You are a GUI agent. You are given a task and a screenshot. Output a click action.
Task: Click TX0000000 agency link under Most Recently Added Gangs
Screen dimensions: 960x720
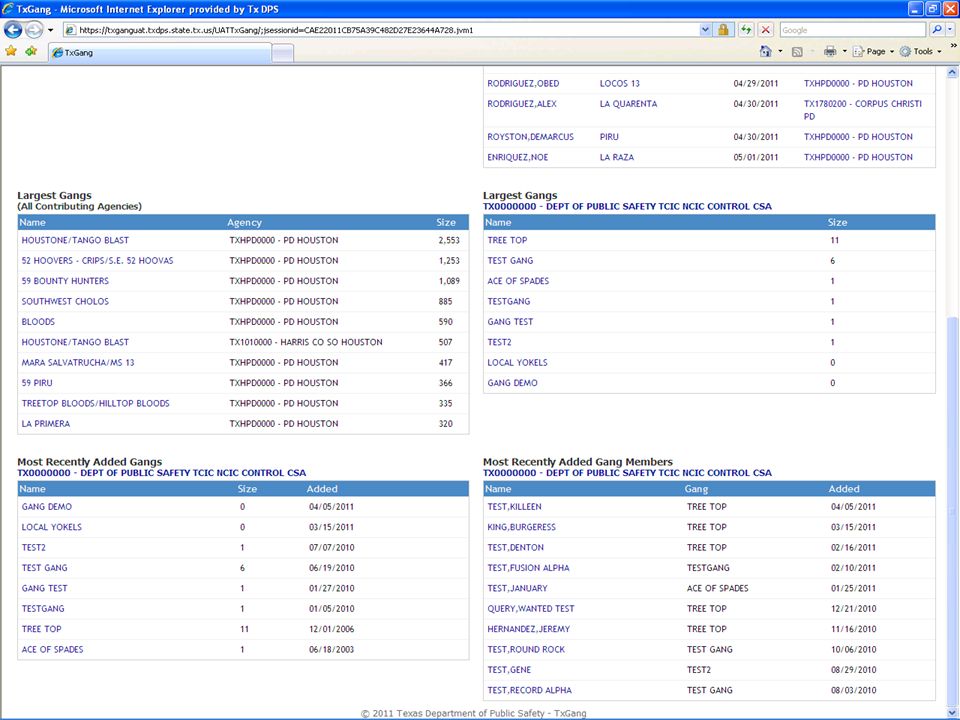pyautogui.click(x=162, y=473)
